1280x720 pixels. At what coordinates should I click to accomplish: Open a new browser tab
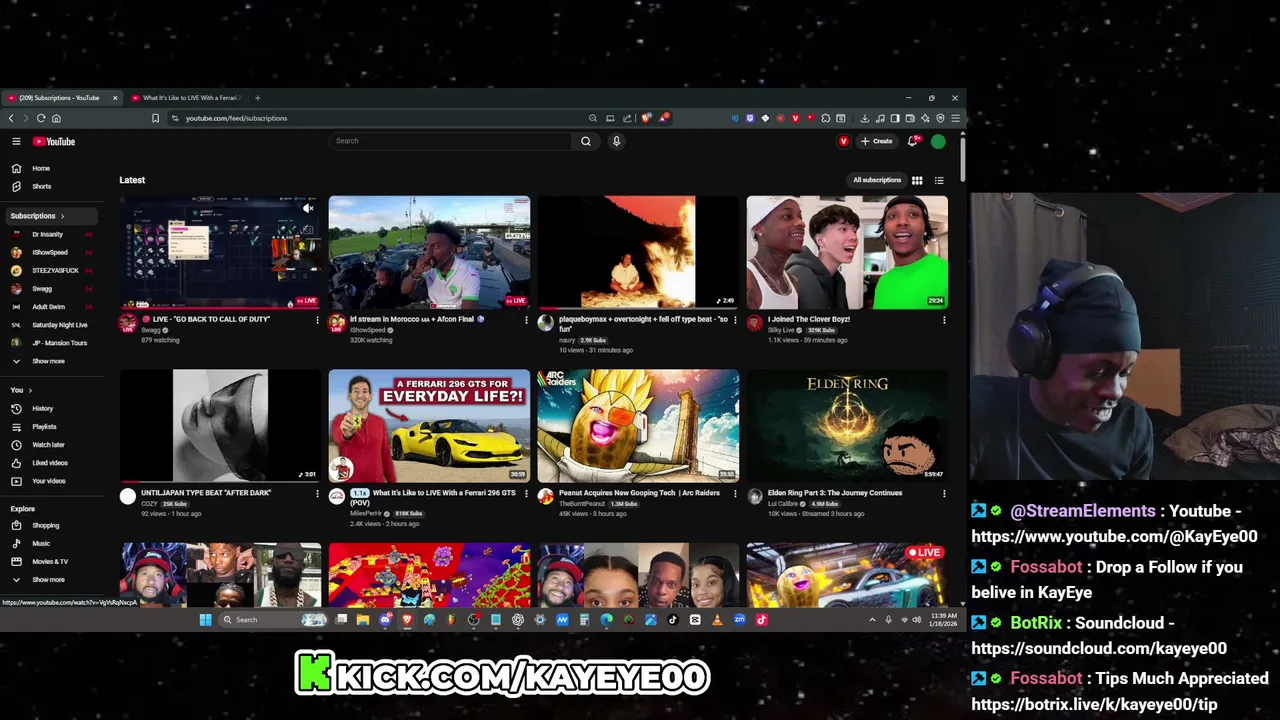[x=257, y=98]
